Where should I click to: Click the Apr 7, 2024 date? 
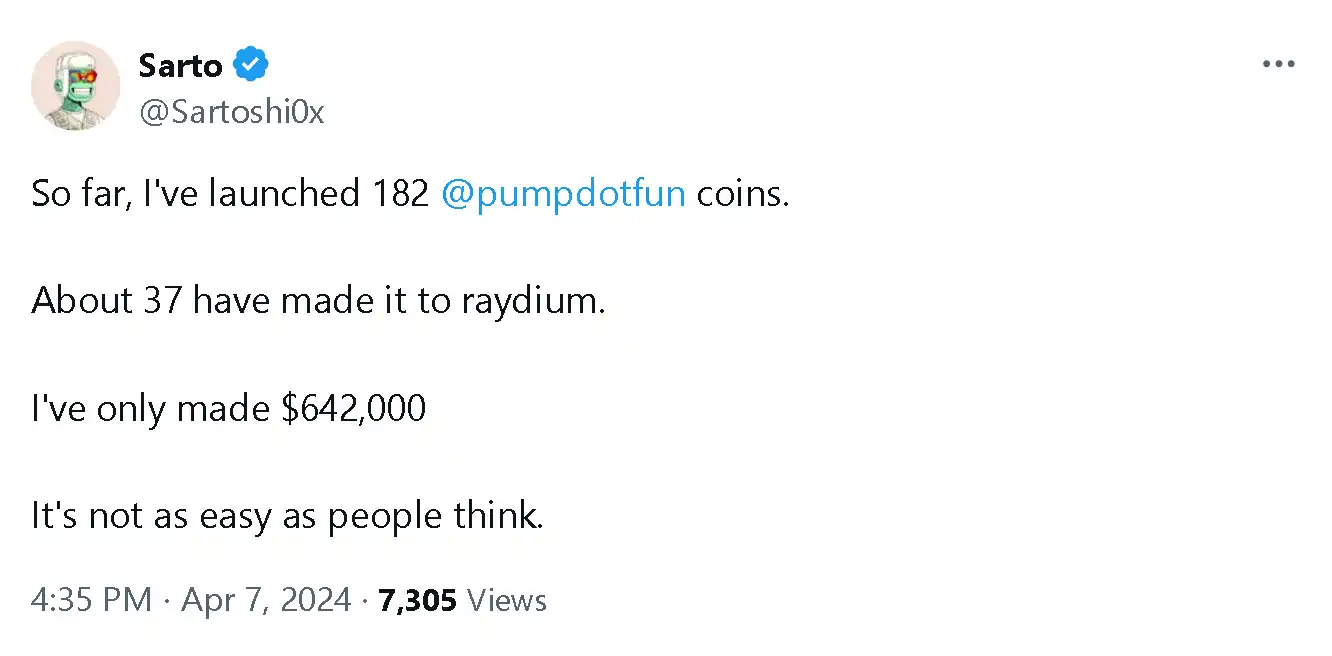pyautogui.click(x=265, y=600)
